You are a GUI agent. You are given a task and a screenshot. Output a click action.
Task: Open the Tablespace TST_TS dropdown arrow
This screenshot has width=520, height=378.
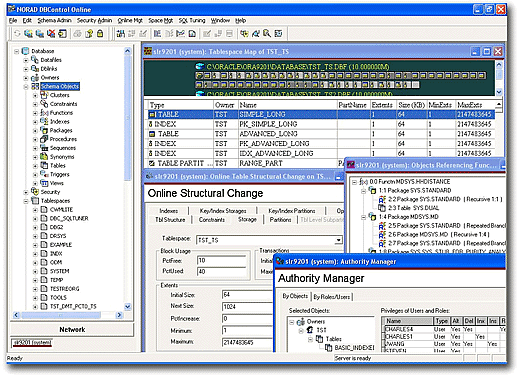coord(338,240)
